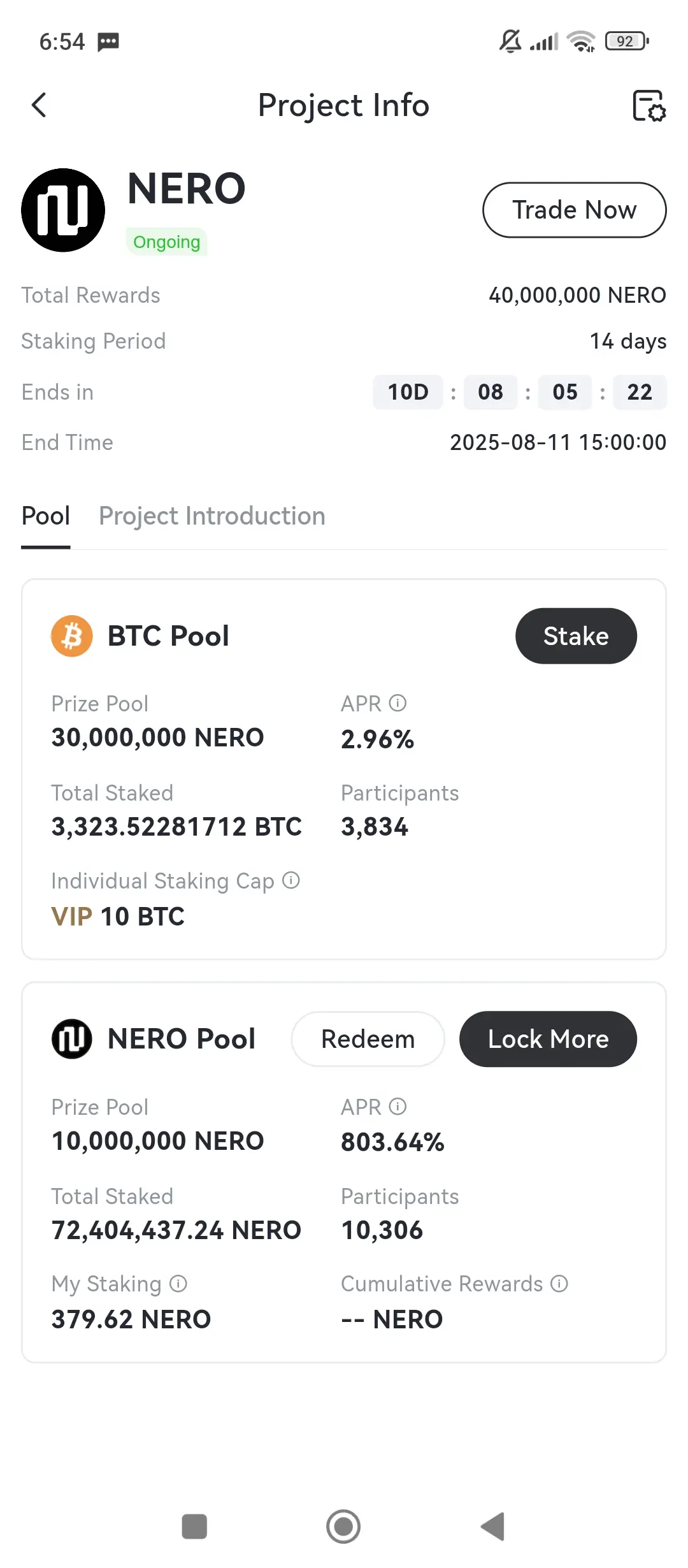Open the BTC Pool APR info icon

398,703
